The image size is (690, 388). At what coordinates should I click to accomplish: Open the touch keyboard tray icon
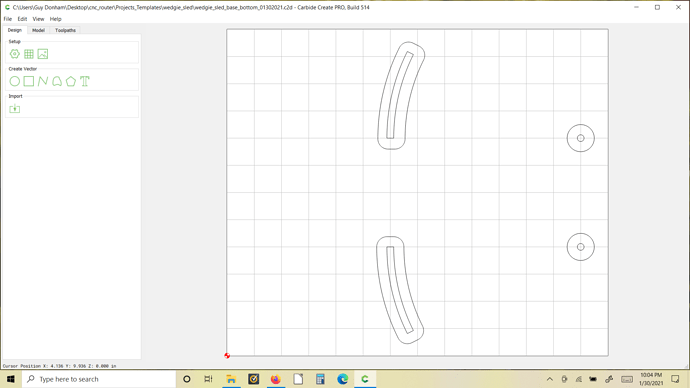(627, 379)
